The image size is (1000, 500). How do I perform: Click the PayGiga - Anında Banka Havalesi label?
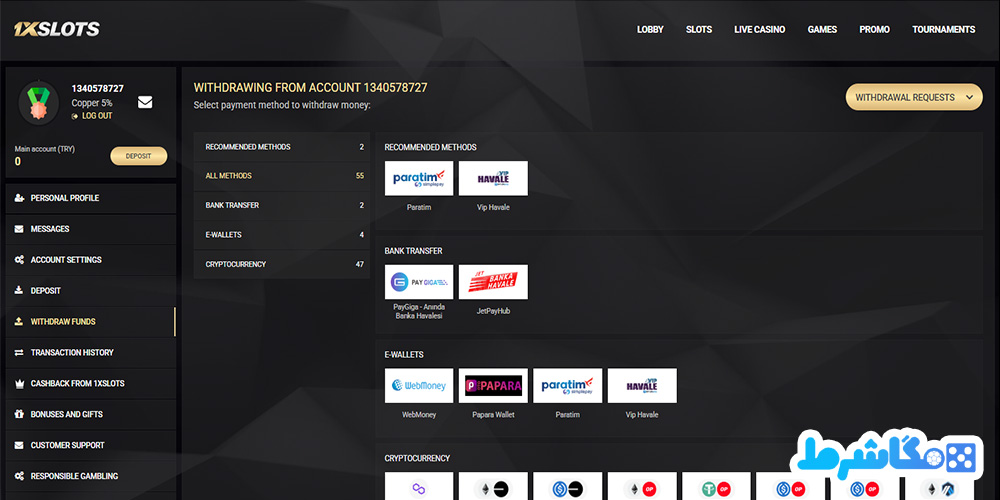tap(419, 311)
